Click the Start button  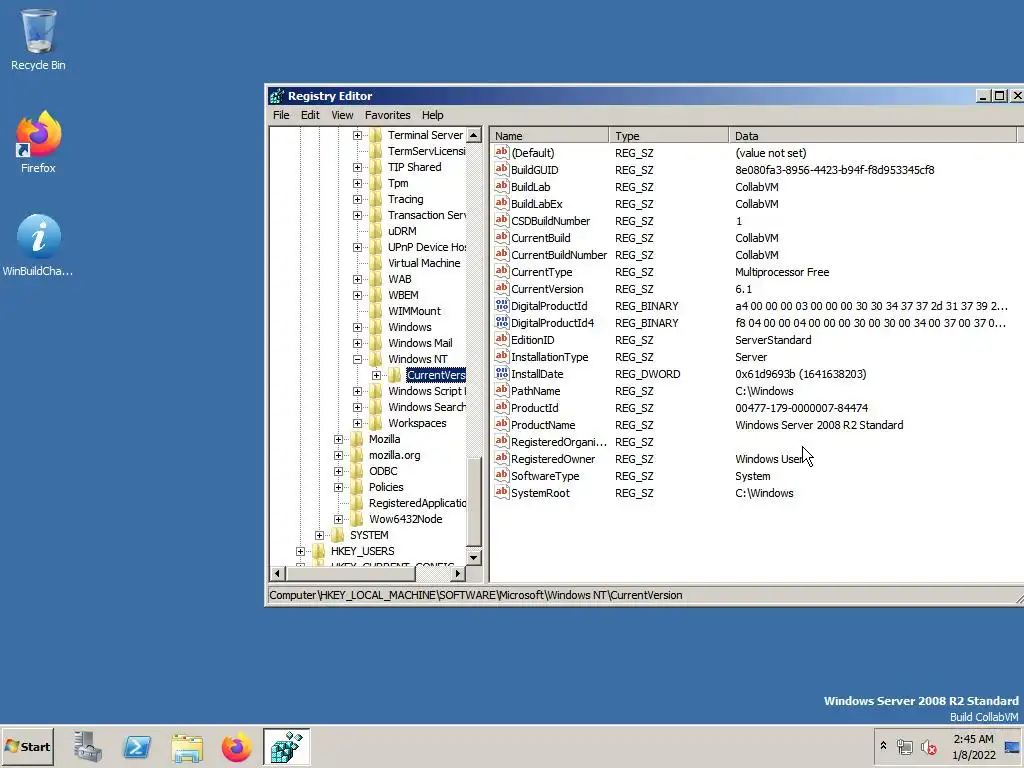tap(27, 746)
